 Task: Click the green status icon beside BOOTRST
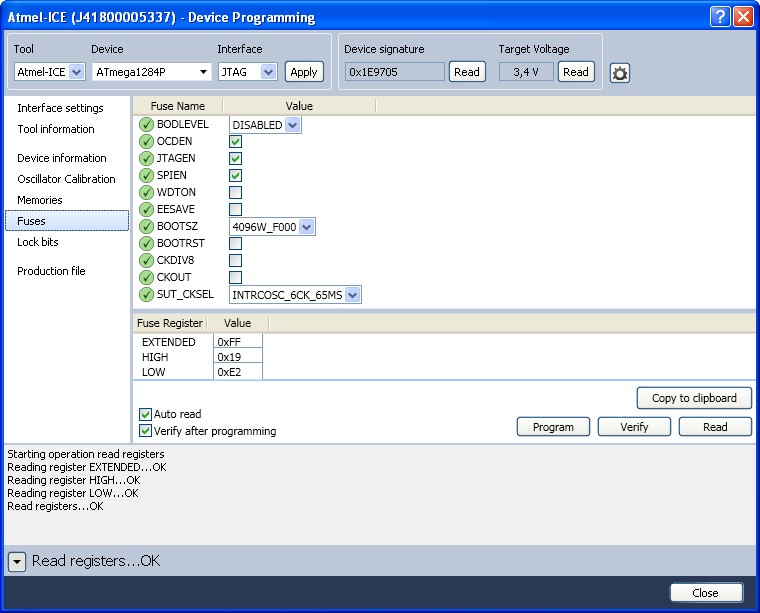pyautogui.click(x=146, y=243)
